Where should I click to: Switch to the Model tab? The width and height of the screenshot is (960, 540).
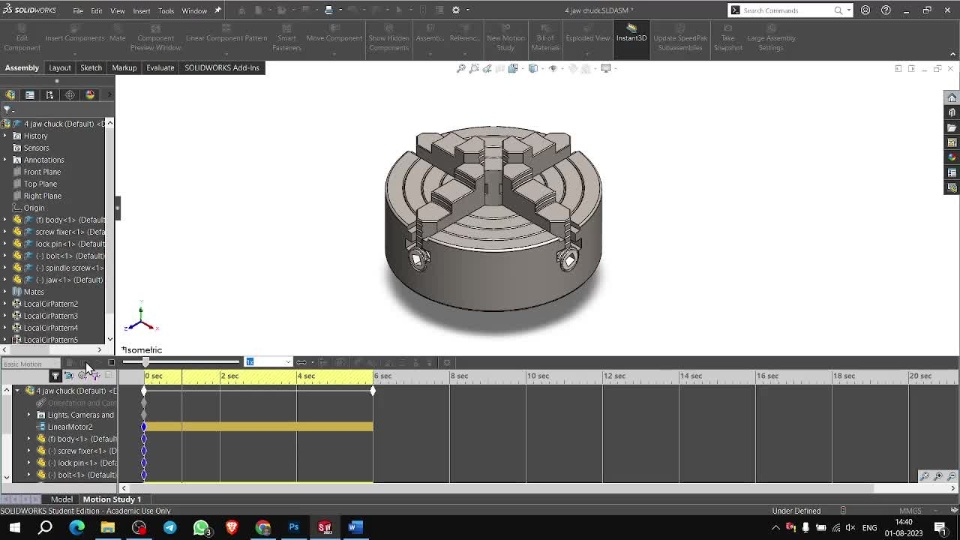point(62,499)
